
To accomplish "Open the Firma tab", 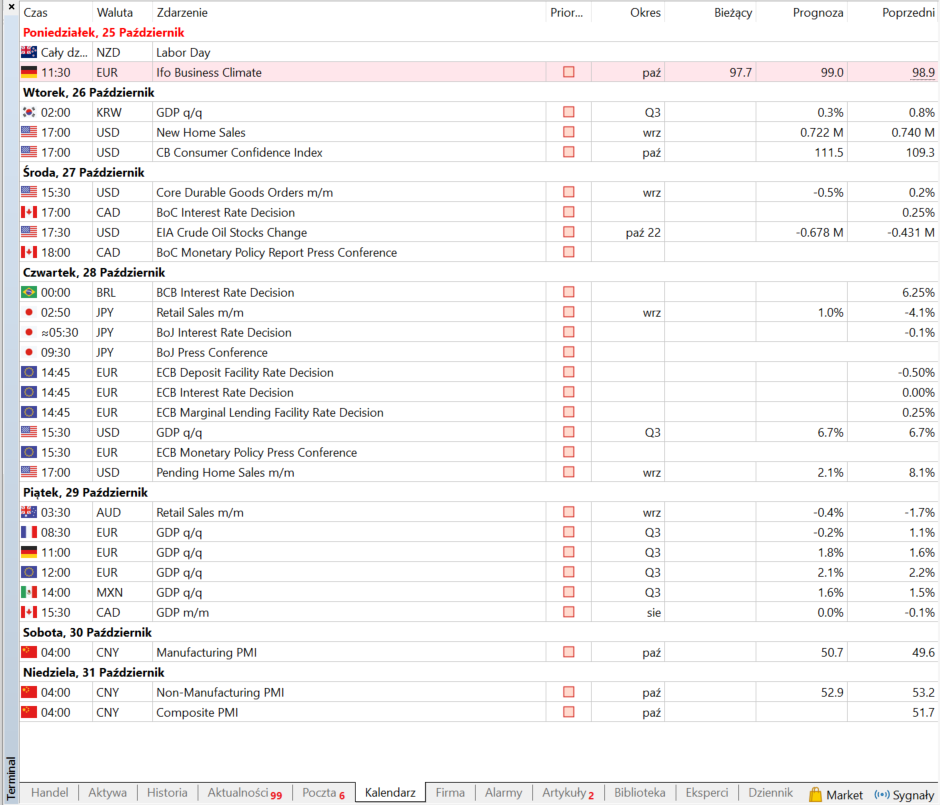I will (450, 792).
